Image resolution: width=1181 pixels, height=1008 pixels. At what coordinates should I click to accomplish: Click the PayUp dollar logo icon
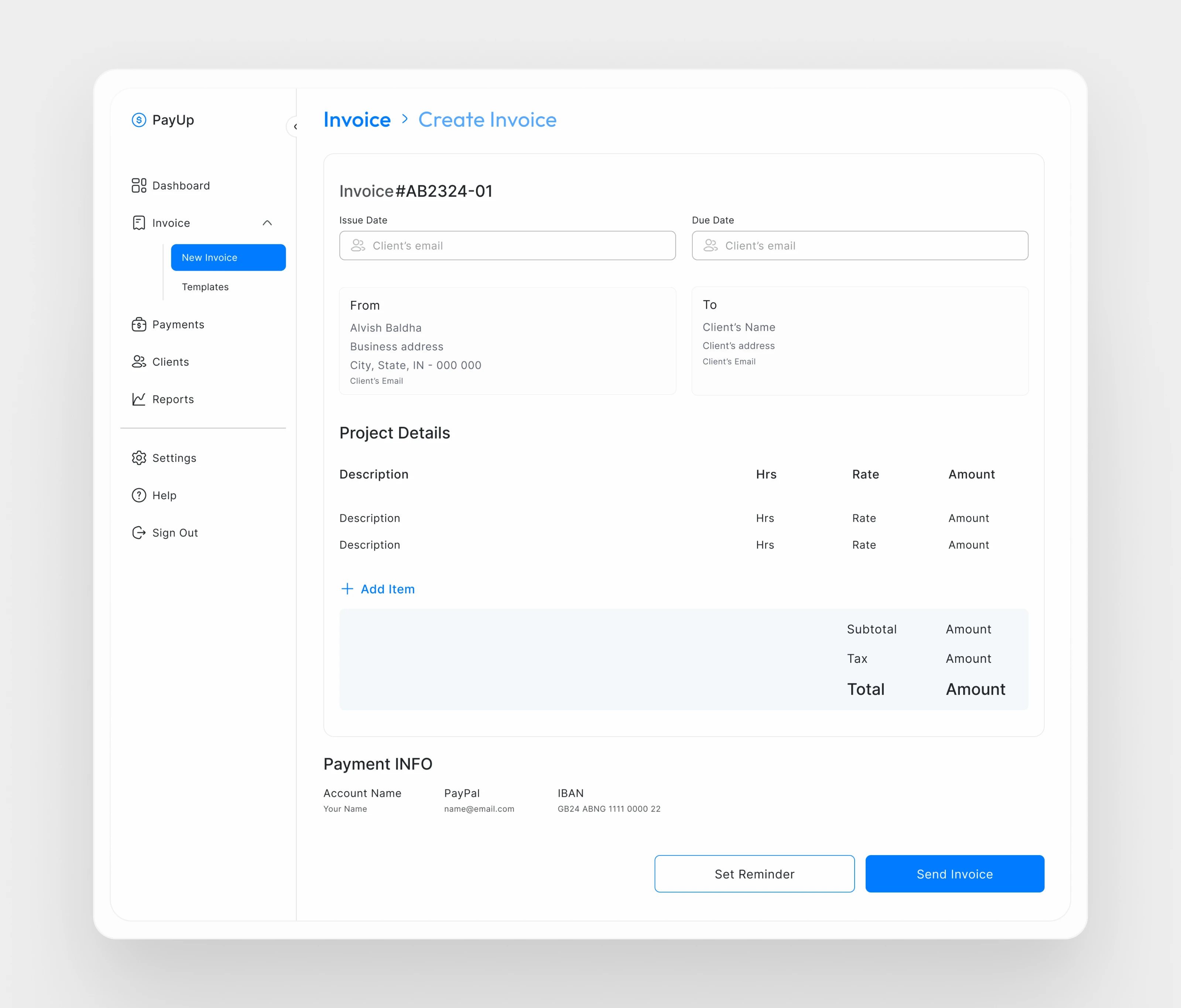coord(138,120)
